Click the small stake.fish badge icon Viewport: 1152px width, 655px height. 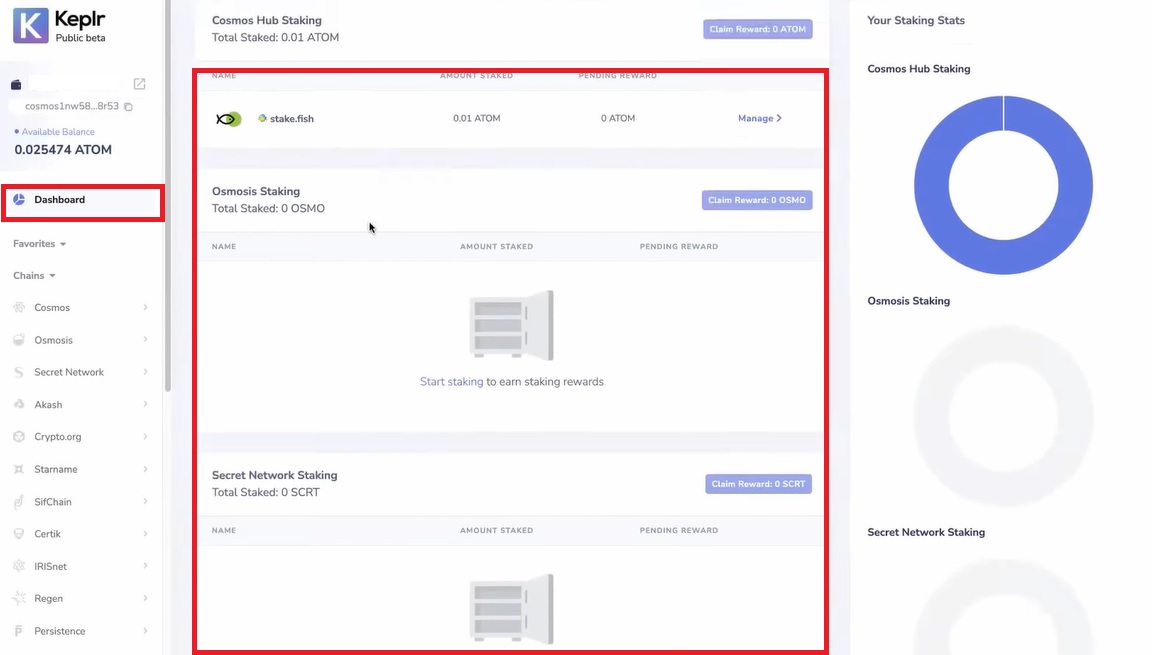262,118
